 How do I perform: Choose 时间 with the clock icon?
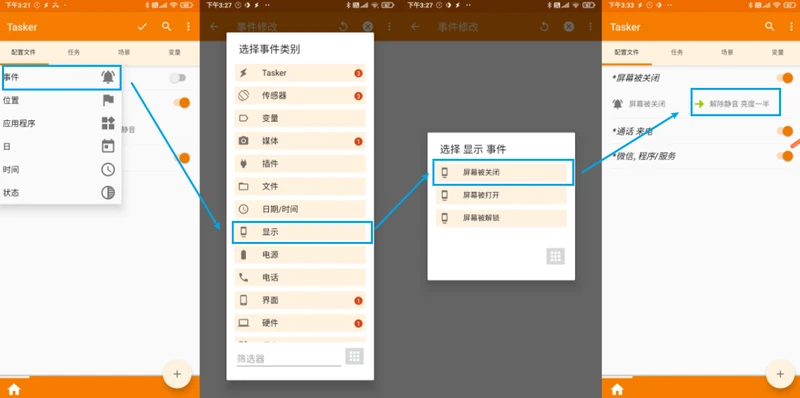point(60,169)
